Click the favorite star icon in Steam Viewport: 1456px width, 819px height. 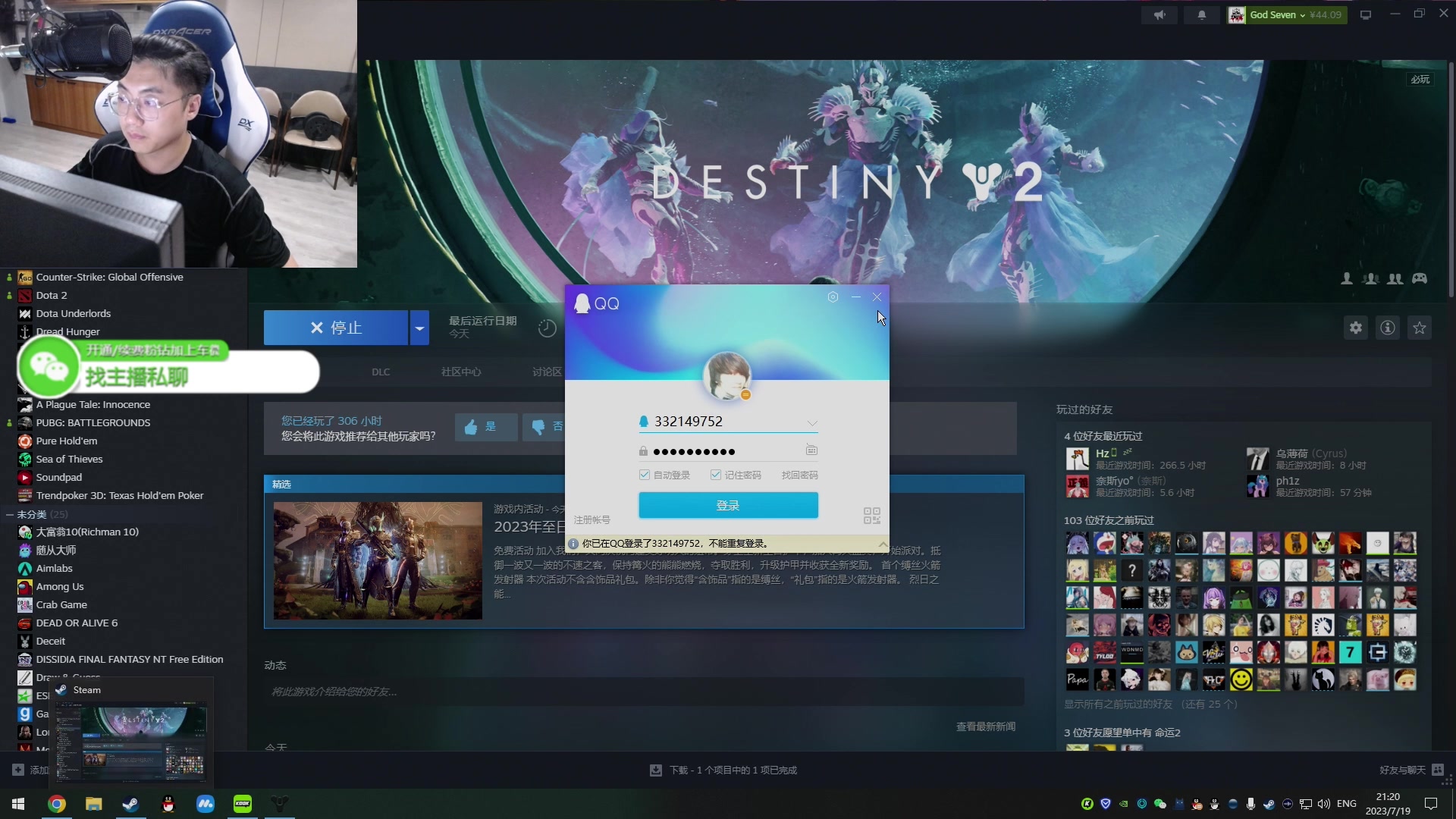coord(1420,328)
